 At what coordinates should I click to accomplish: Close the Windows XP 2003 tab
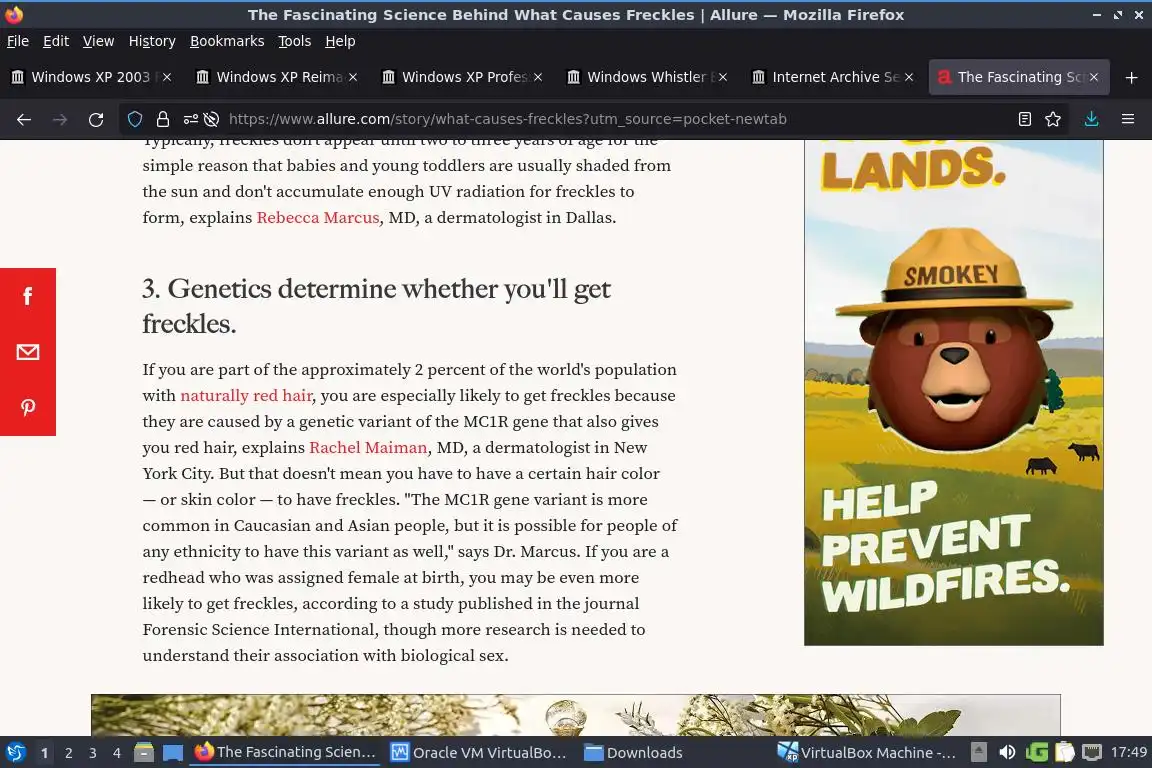(x=167, y=77)
